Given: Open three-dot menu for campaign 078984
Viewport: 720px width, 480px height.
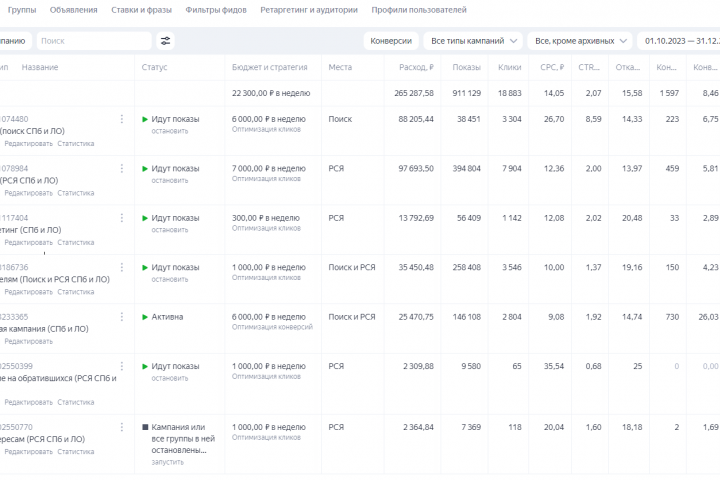Looking at the screenshot, I should 122,169.
